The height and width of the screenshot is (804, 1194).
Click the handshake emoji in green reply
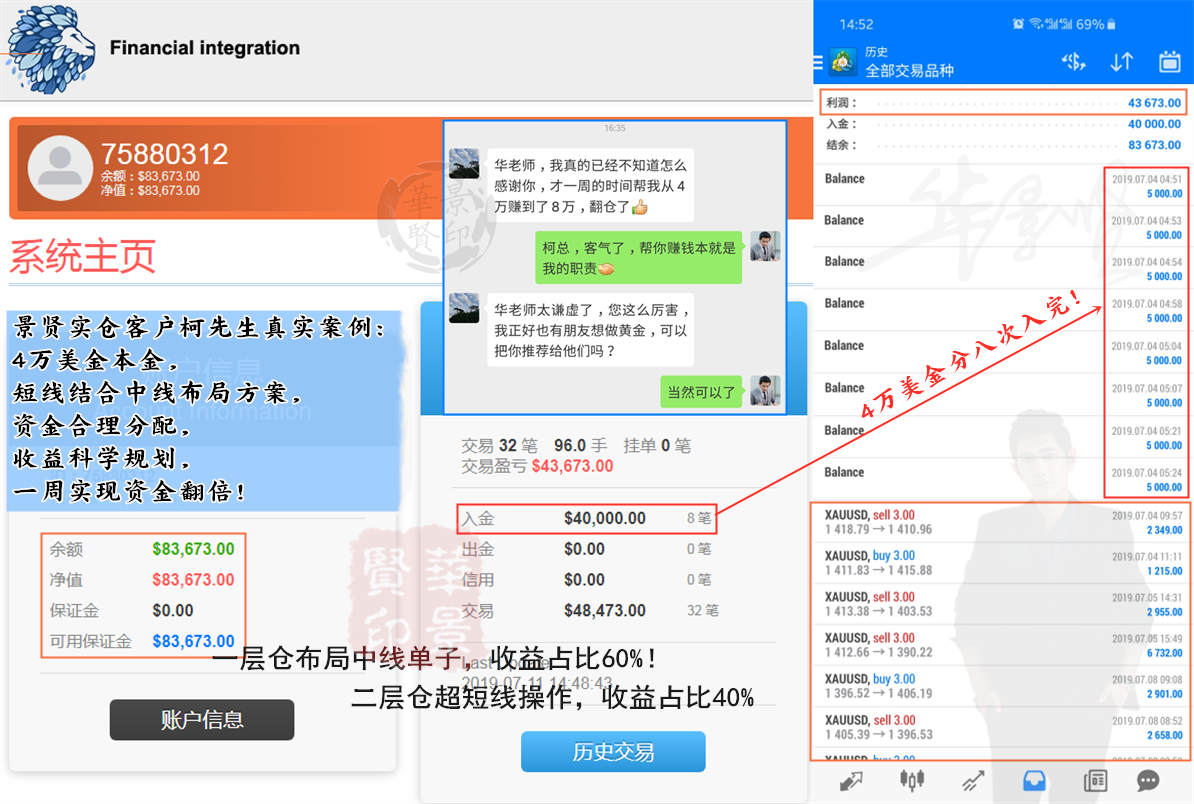click(606, 269)
